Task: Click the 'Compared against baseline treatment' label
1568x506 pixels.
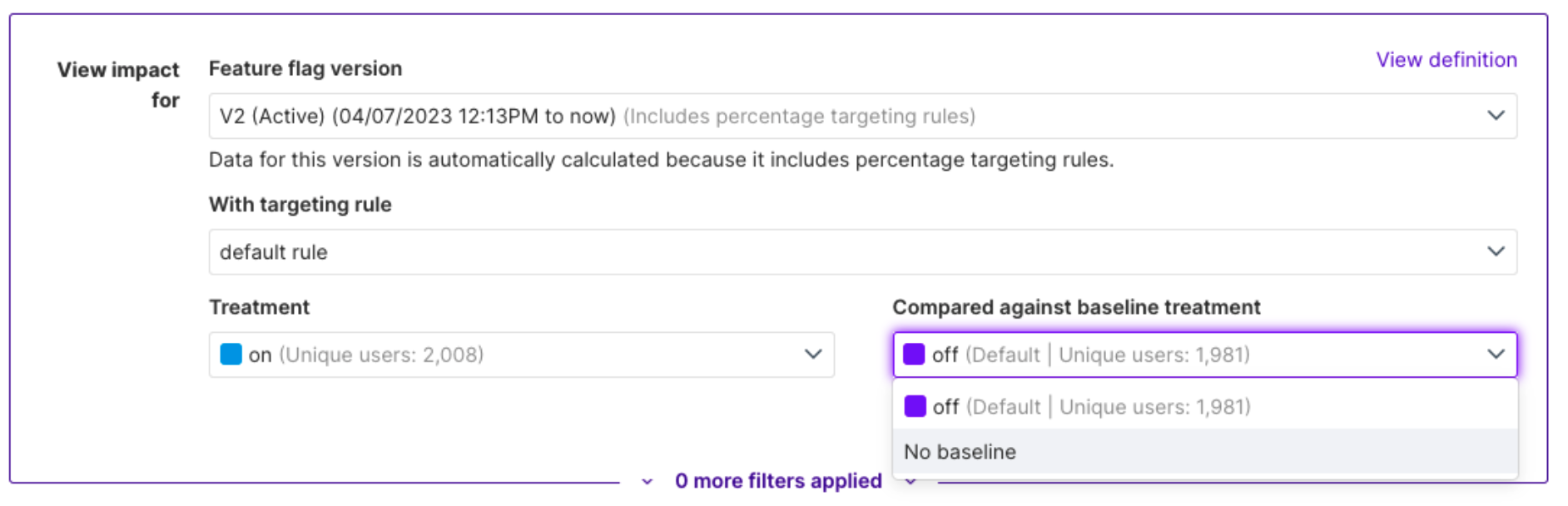Action: 1076,307
